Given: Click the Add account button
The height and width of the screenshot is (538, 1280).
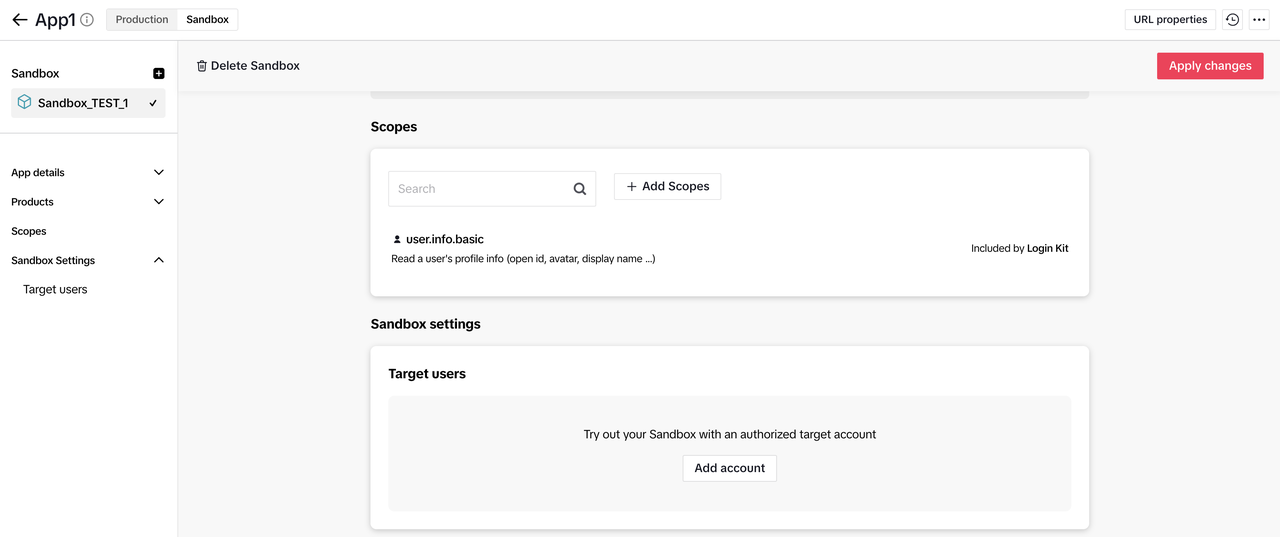Looking at the screenshot, I should [x=729, y=468].
